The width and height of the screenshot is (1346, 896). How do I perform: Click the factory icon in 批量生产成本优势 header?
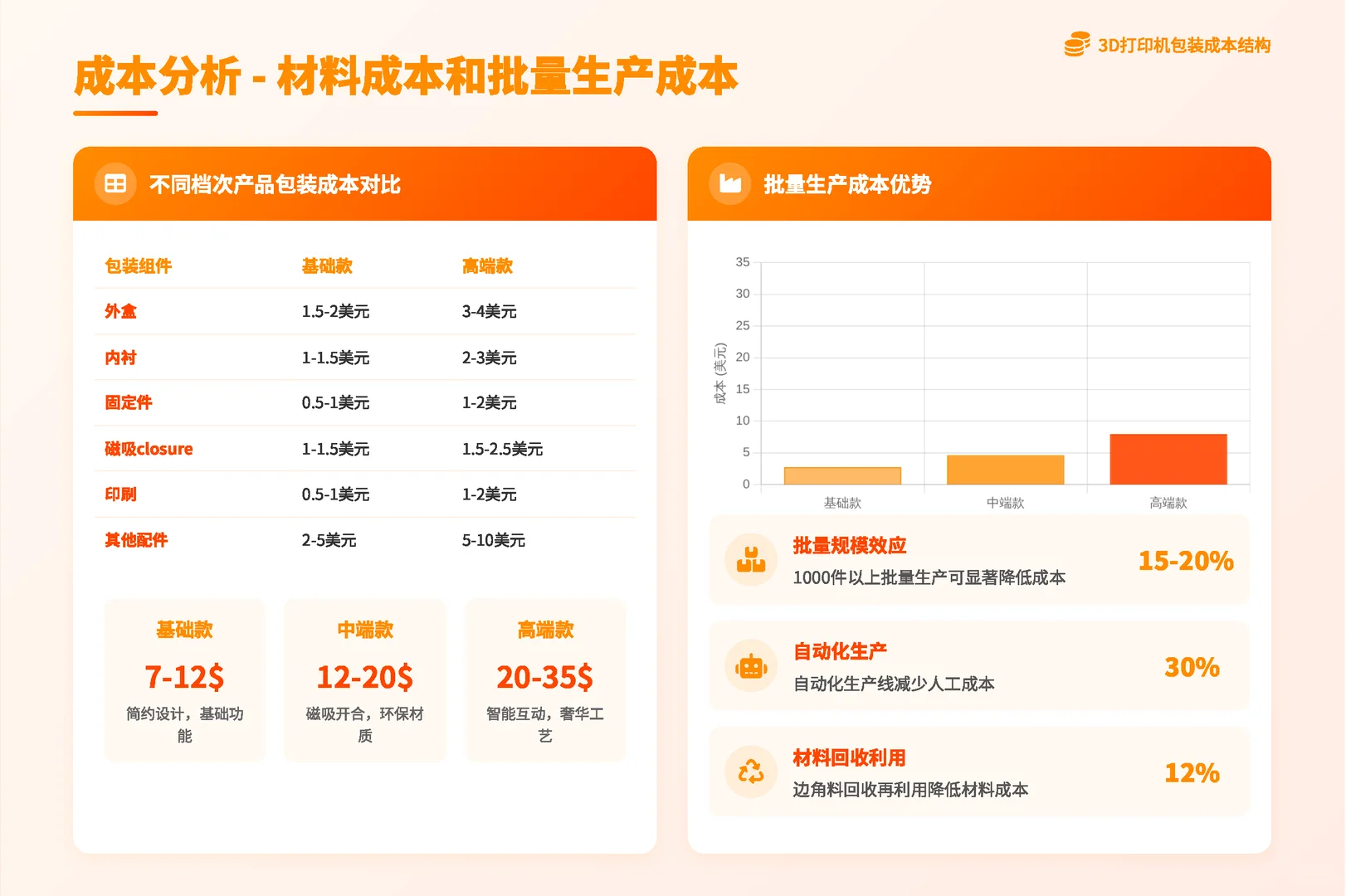(730, 183)
